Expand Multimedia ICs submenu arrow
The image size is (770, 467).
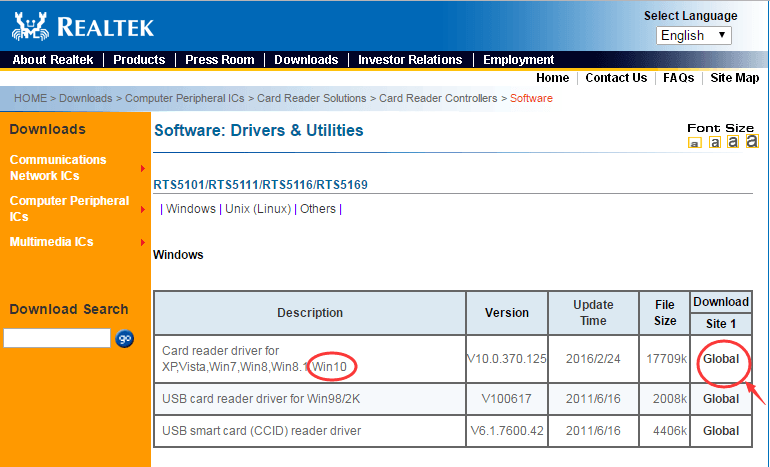(x=143, y=242)
